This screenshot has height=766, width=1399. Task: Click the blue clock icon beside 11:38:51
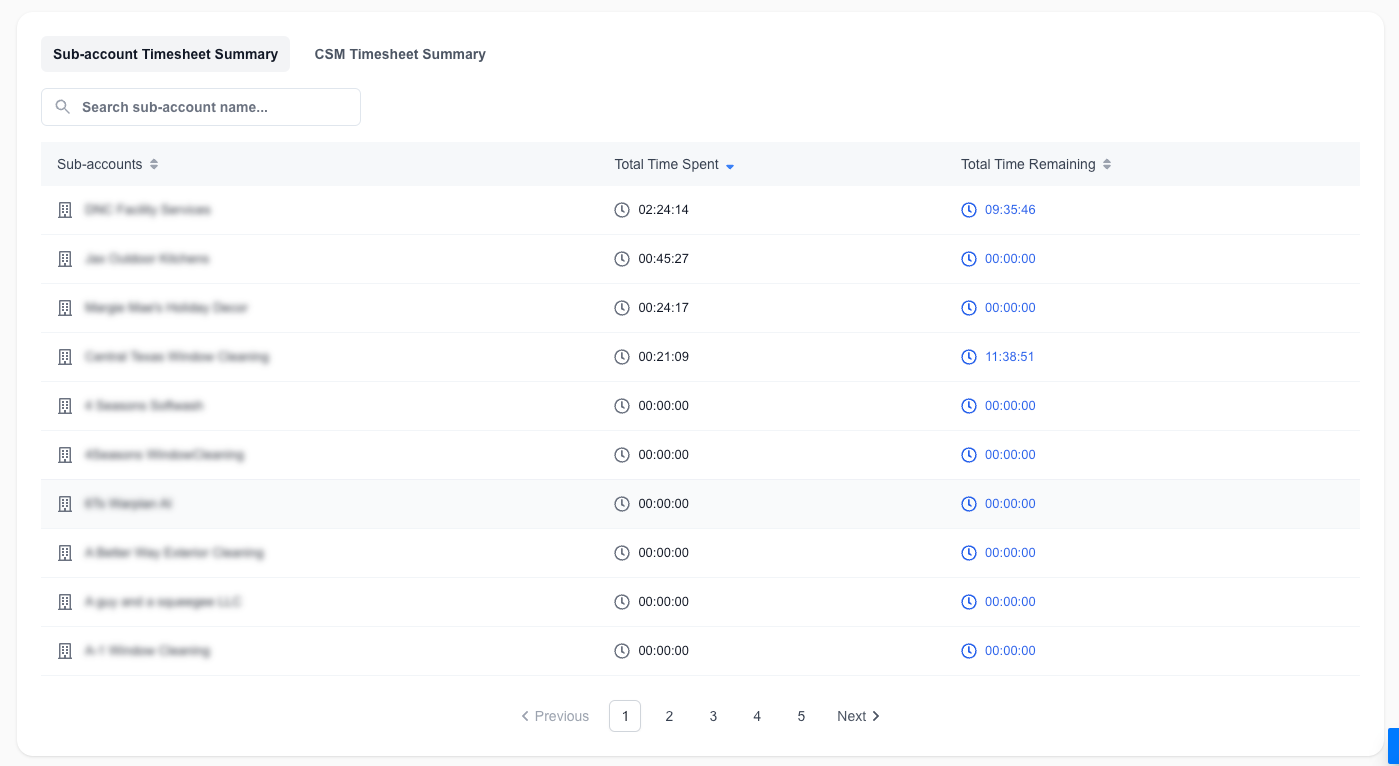pos(969,357)
